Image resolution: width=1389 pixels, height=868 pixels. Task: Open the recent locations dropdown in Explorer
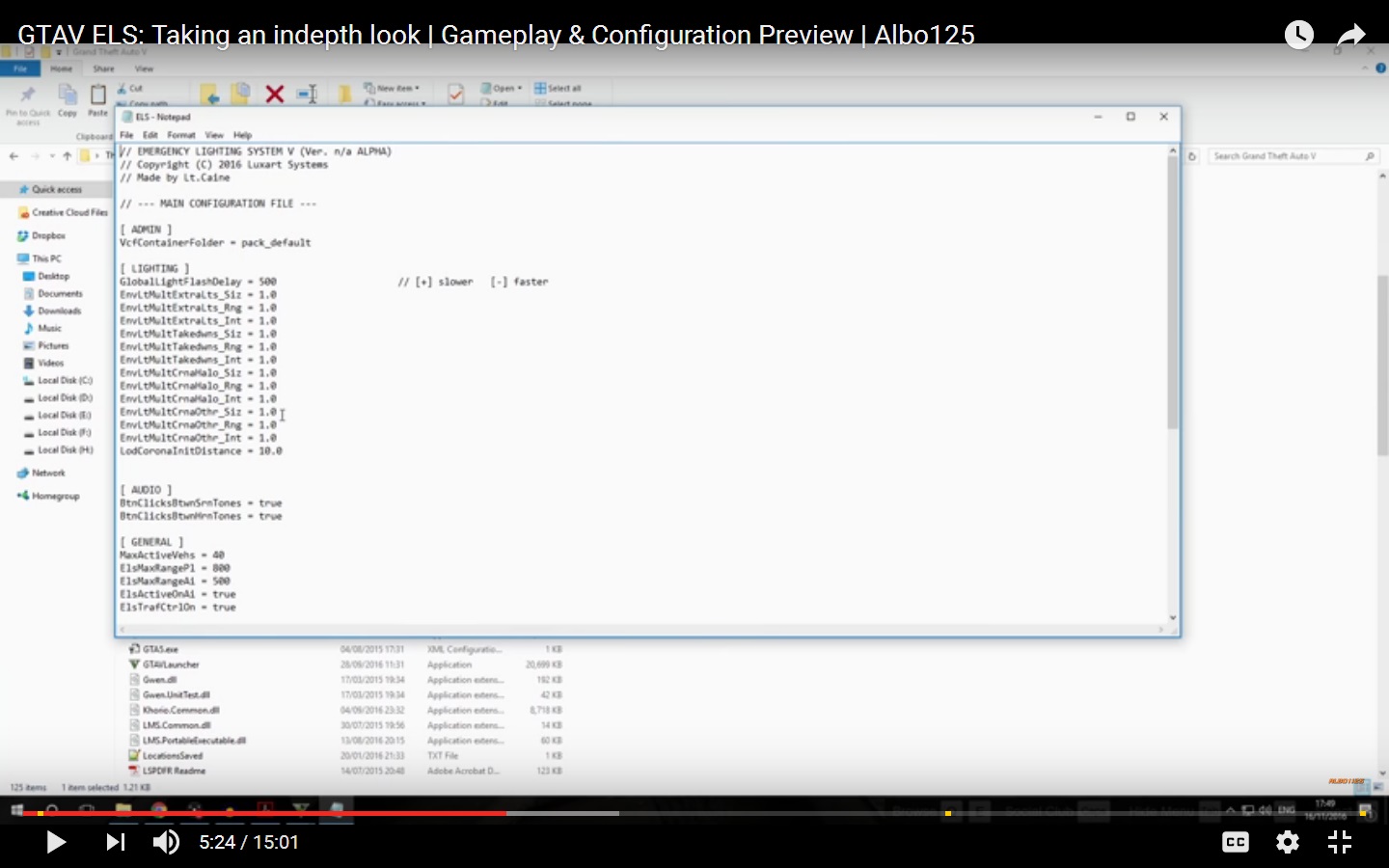click(x=51, y=155)
